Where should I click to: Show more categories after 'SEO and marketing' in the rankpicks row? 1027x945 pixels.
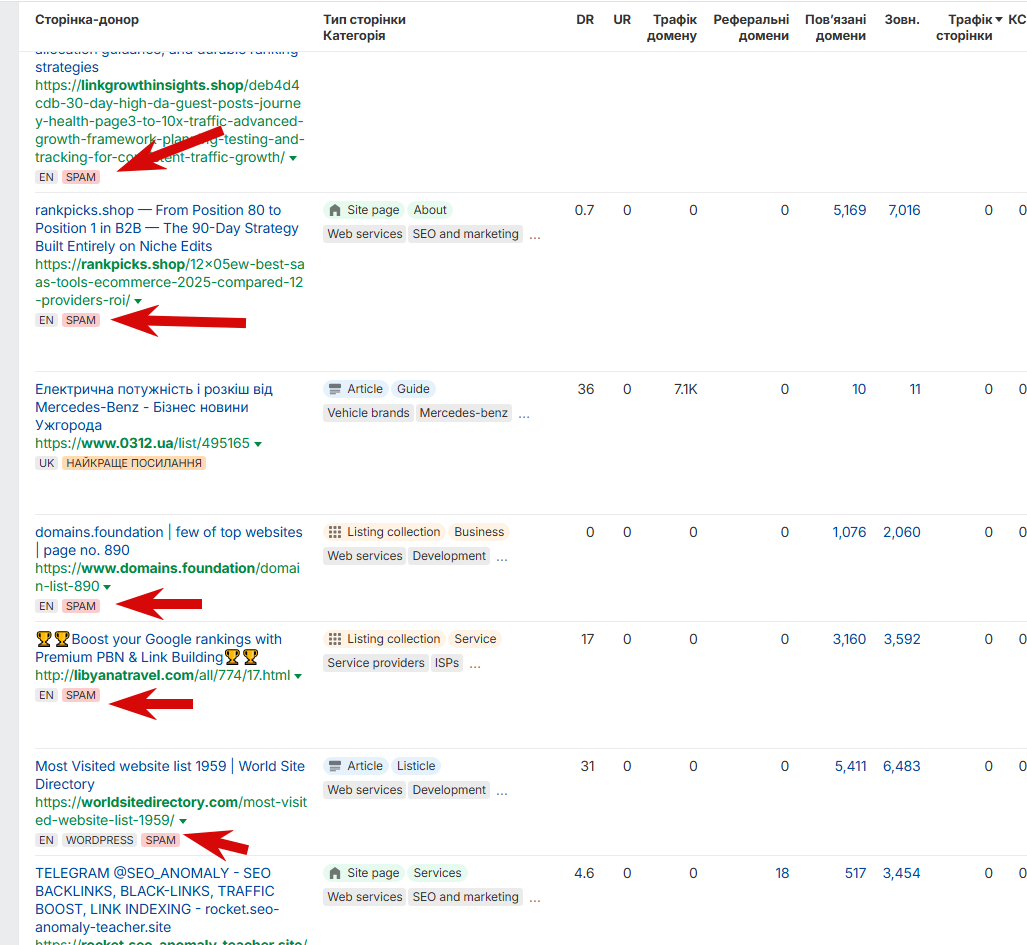tap(535, 235)
